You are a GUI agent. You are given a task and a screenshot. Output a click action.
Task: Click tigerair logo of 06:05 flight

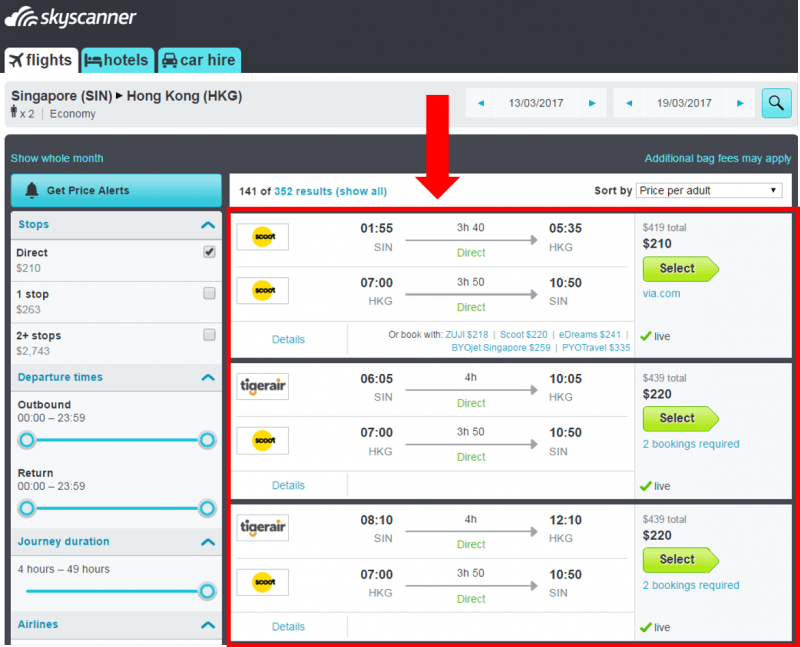tap(263, 386)
